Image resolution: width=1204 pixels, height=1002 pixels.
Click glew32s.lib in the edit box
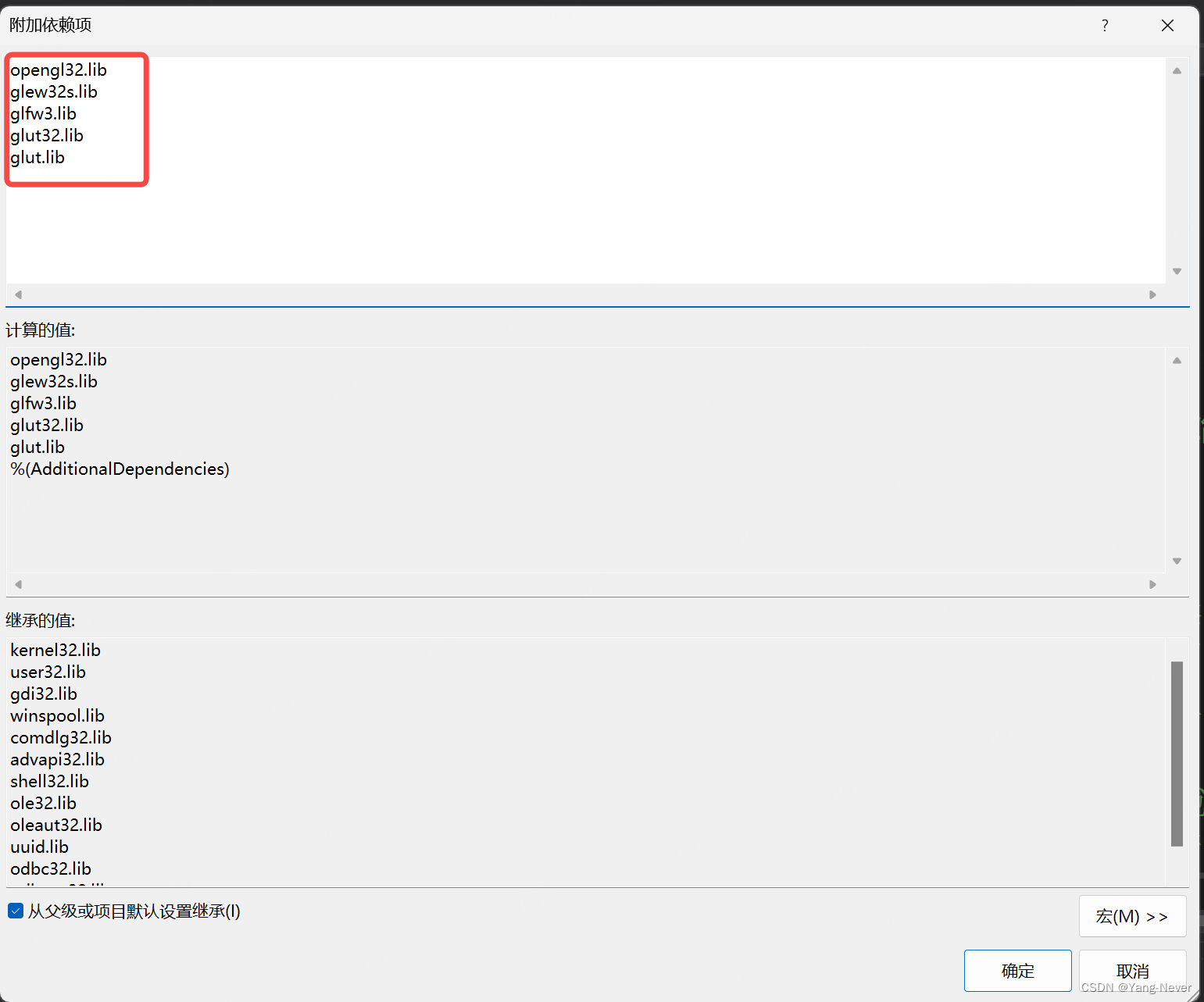[x=54, y=92]
